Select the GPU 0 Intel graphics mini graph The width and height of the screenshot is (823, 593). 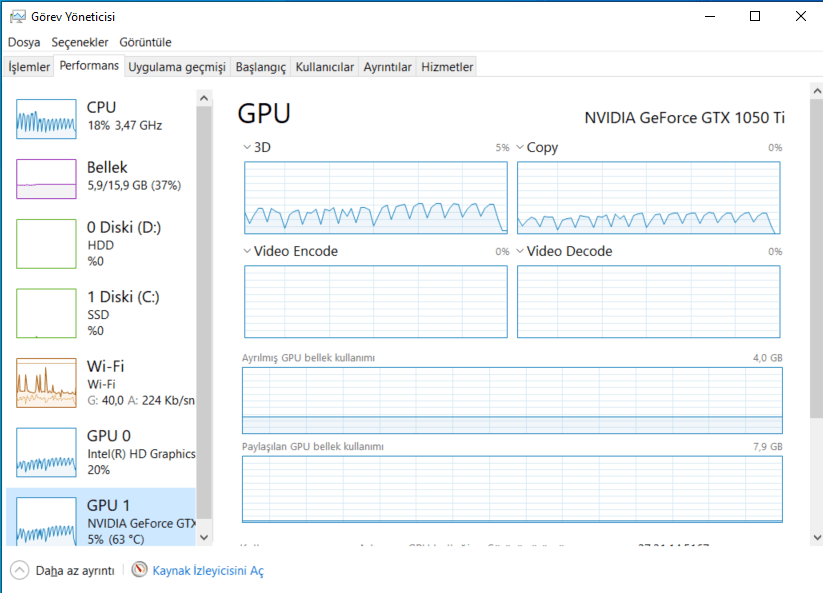[46, 452]
